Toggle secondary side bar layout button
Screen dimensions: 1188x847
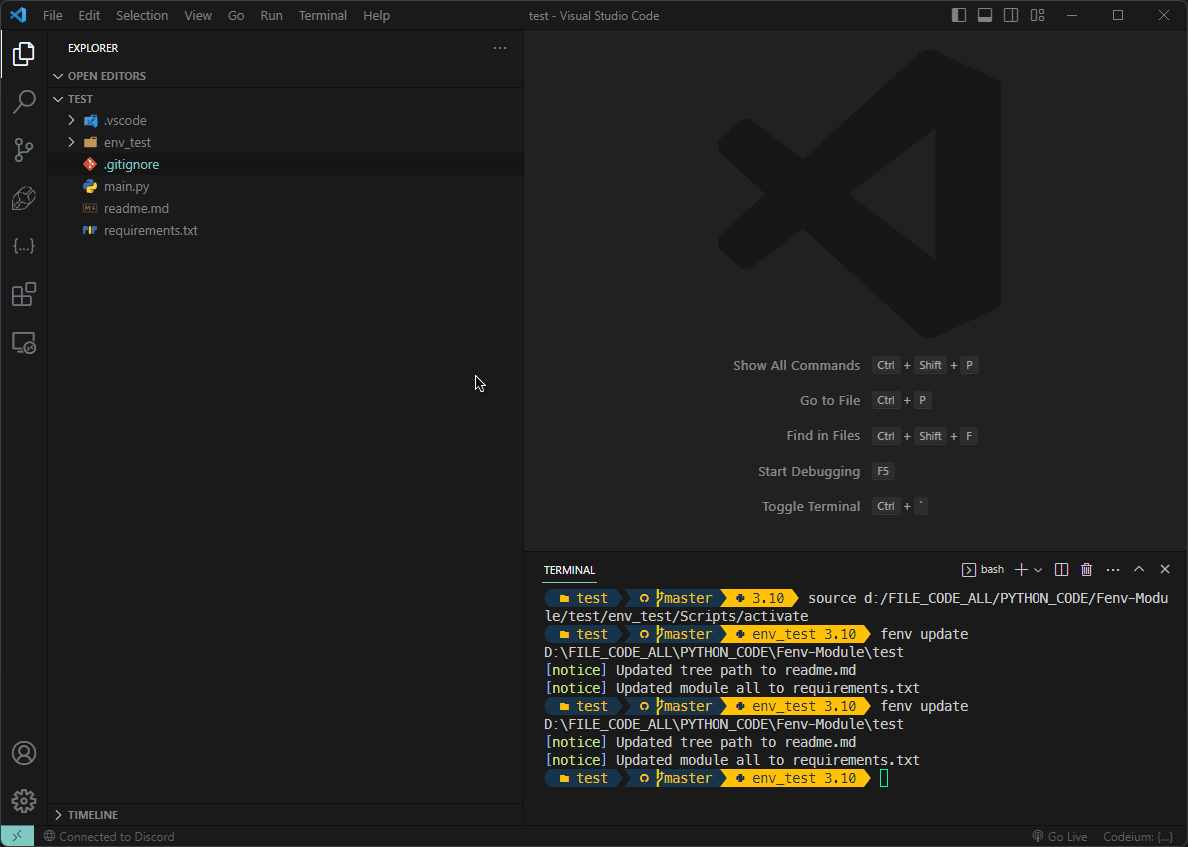point(1011,15)
